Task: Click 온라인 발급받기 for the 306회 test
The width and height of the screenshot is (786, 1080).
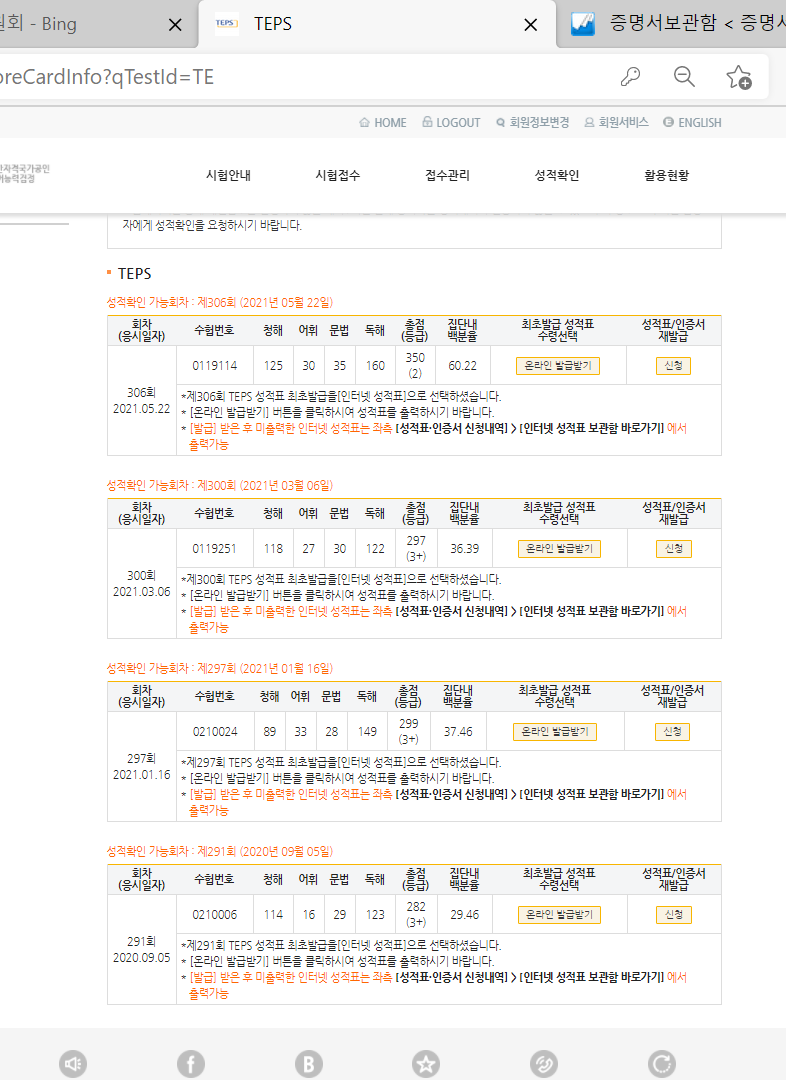Action: click(558, 366)
